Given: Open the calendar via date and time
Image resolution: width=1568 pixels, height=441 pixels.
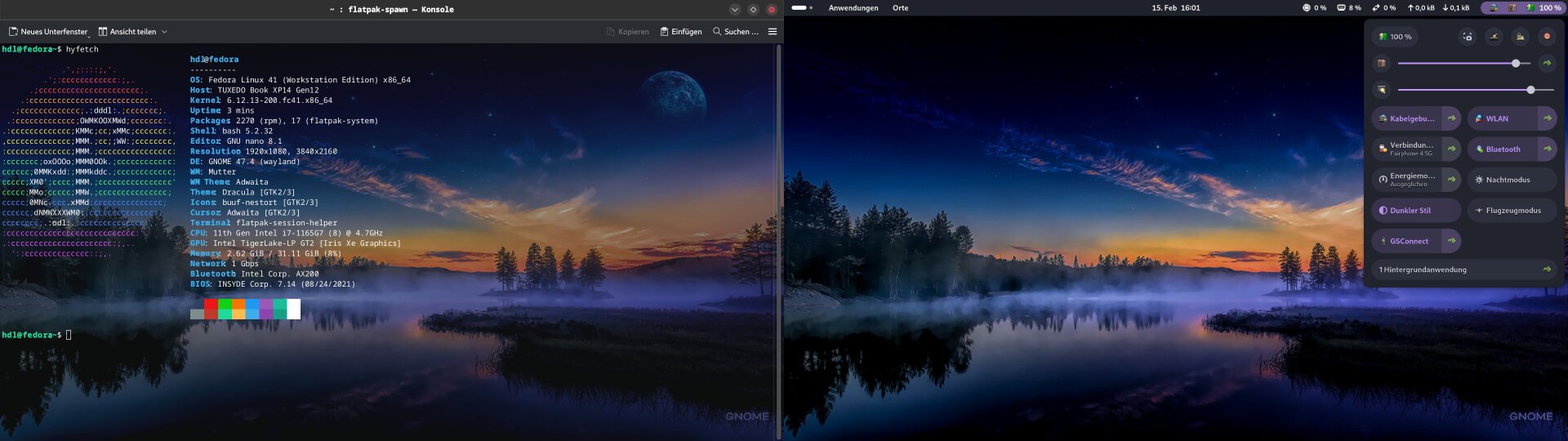Looking at the screenshot, I should [x=1176, y=8].
